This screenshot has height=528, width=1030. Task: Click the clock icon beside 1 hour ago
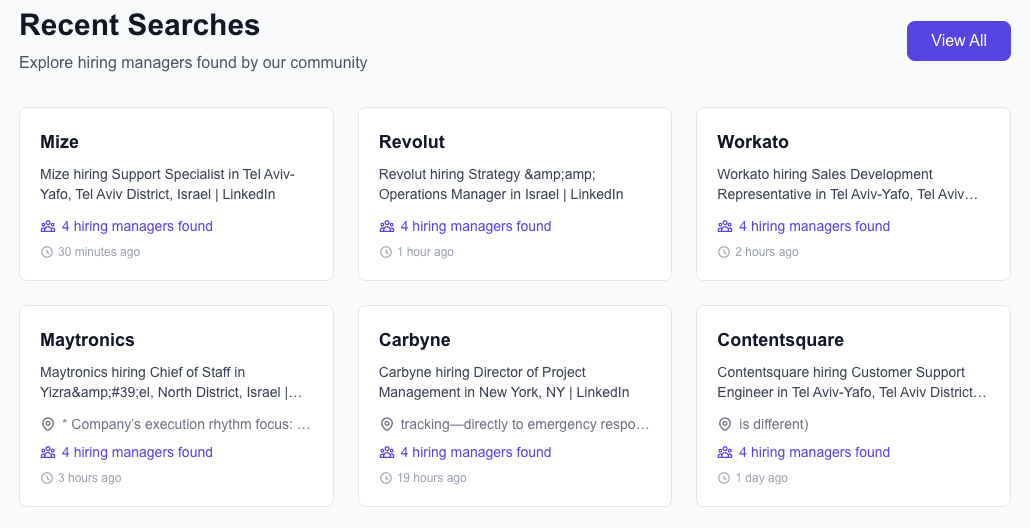386,252
